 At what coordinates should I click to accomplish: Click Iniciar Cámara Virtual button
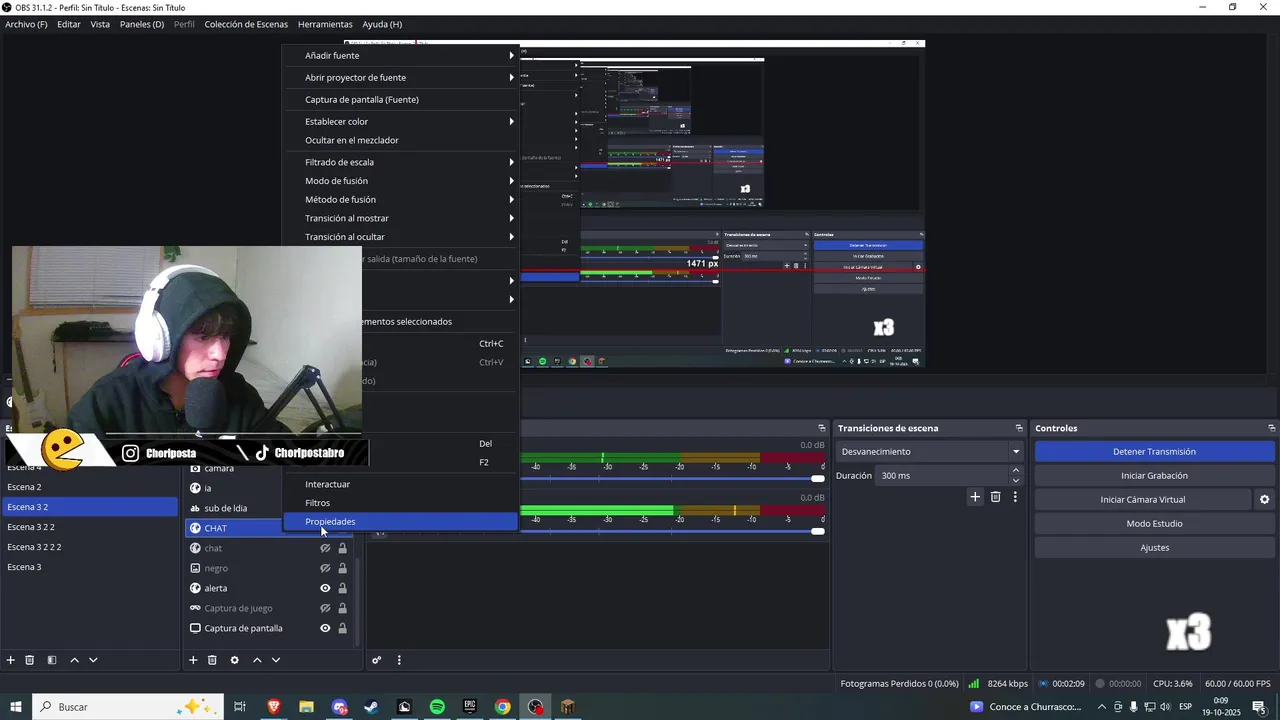pyautogui.click(x=1143, y=500)
